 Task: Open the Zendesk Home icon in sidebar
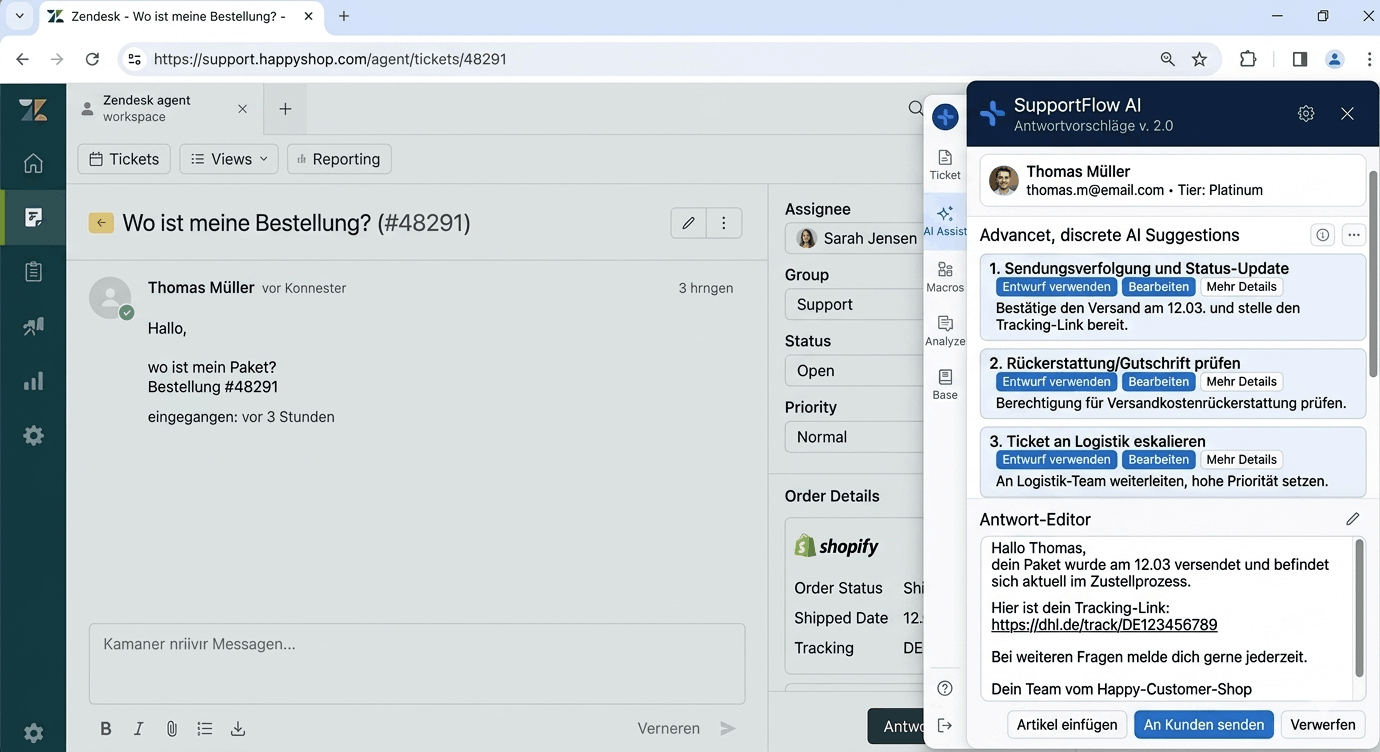tap(33, 163)
